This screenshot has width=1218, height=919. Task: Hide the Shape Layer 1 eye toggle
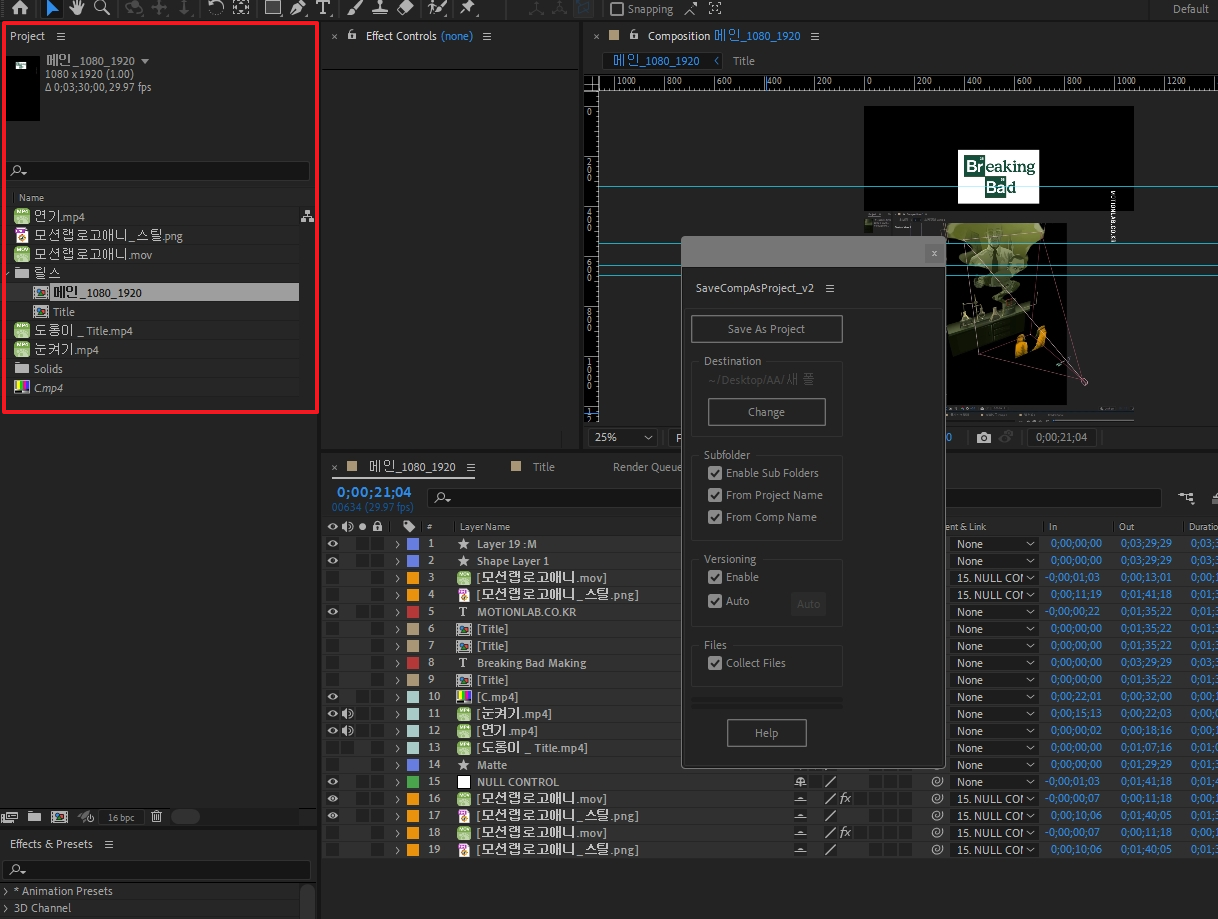(x=333, y=561)
